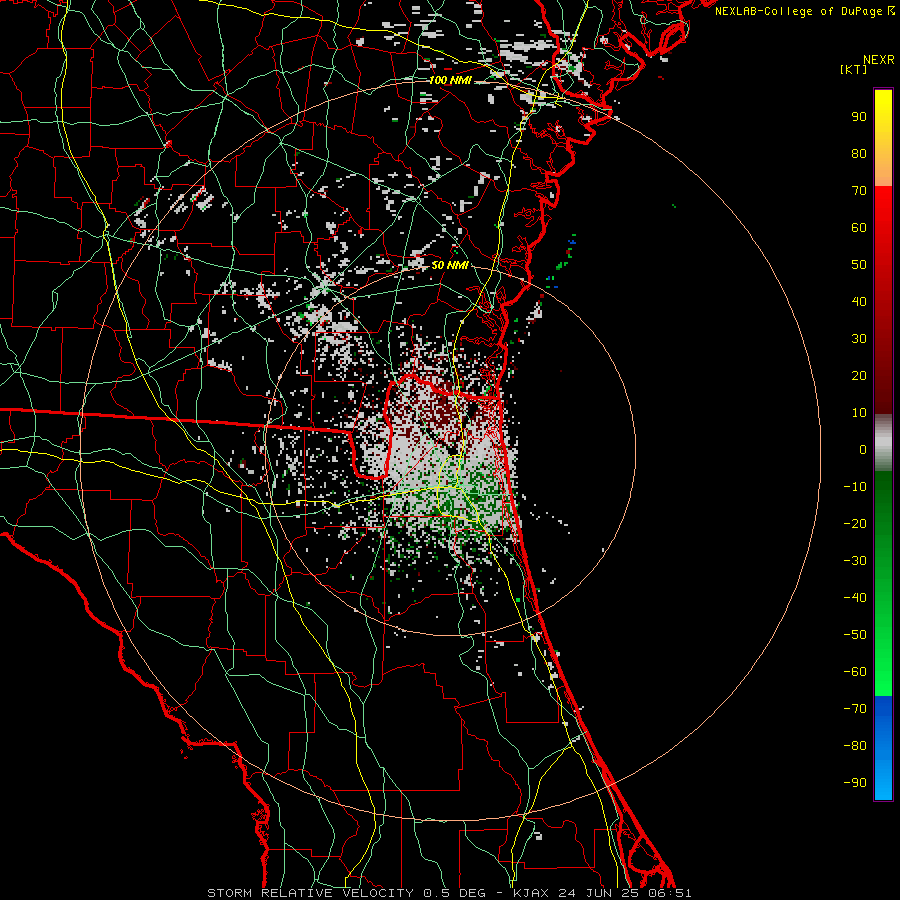Click the -30 value on velocity scale
Screen dimensions: 900x900
[855, 561]
